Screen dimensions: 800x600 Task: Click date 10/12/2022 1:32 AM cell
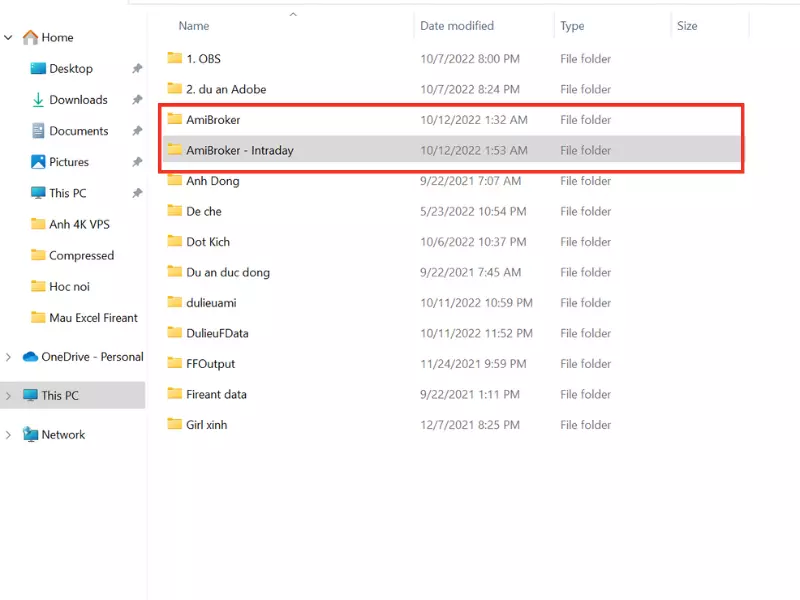pos(473,120)
